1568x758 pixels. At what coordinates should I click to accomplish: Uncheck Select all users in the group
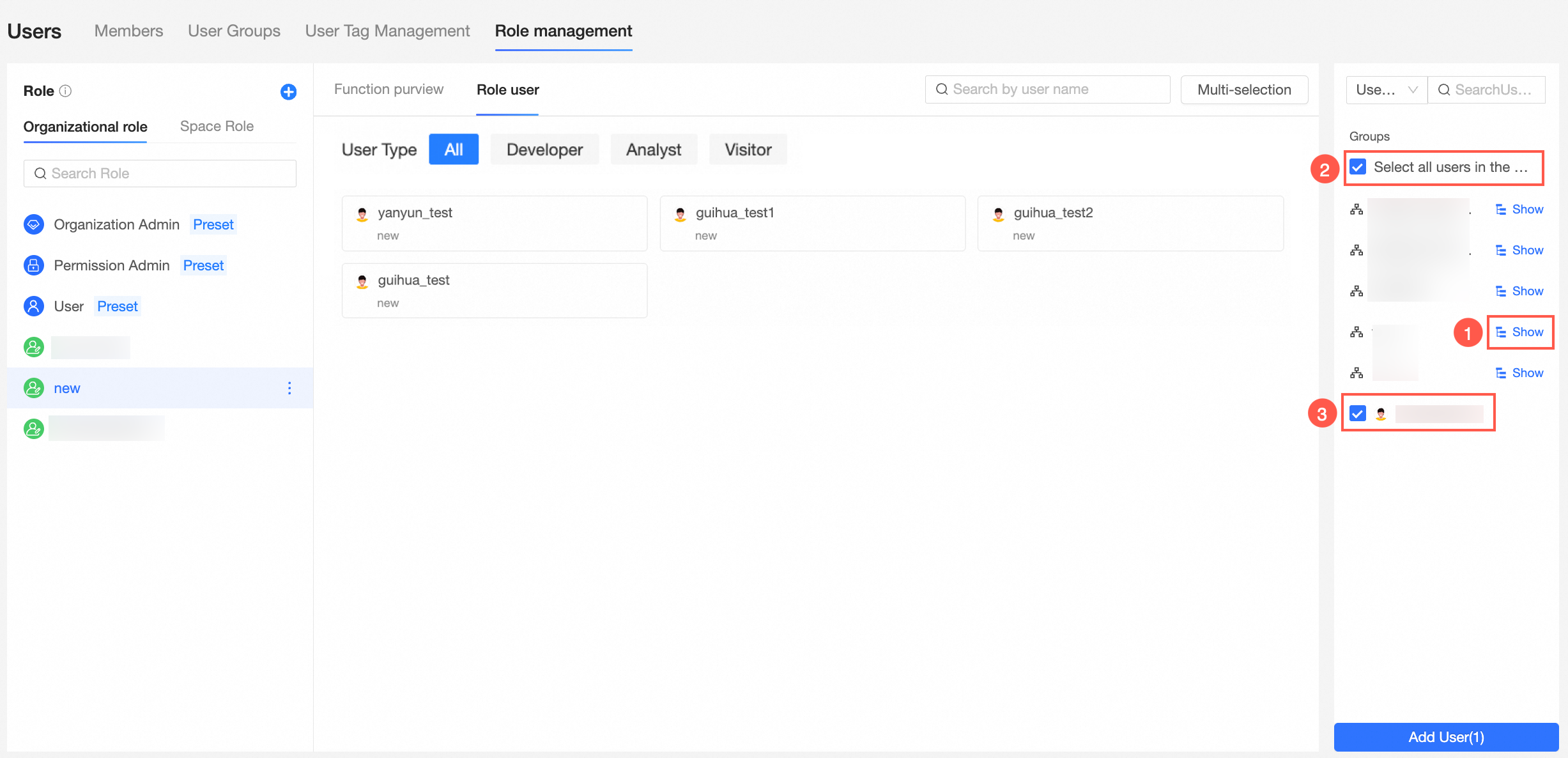click(1358, 167)
